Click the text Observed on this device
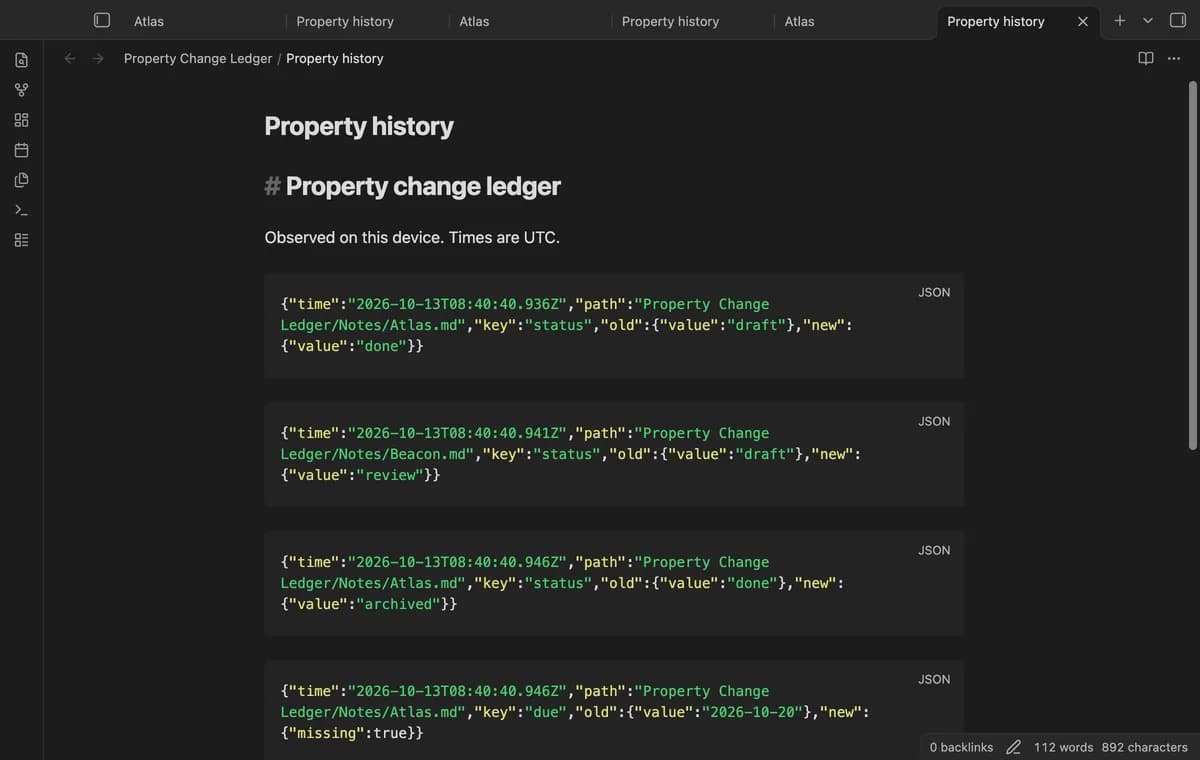 pos(352,238)
